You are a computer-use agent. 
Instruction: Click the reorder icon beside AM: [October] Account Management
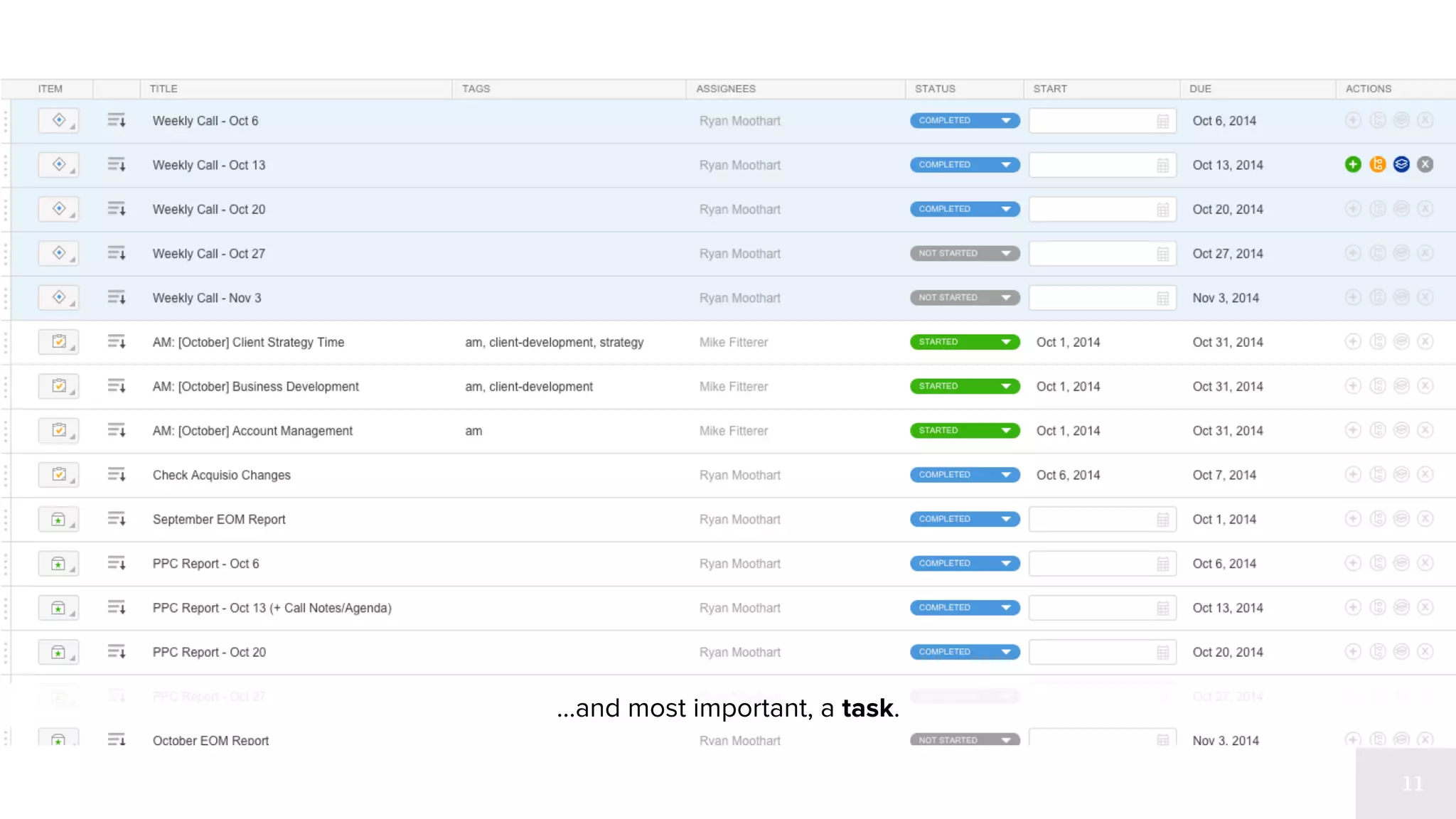coord(117,430)
